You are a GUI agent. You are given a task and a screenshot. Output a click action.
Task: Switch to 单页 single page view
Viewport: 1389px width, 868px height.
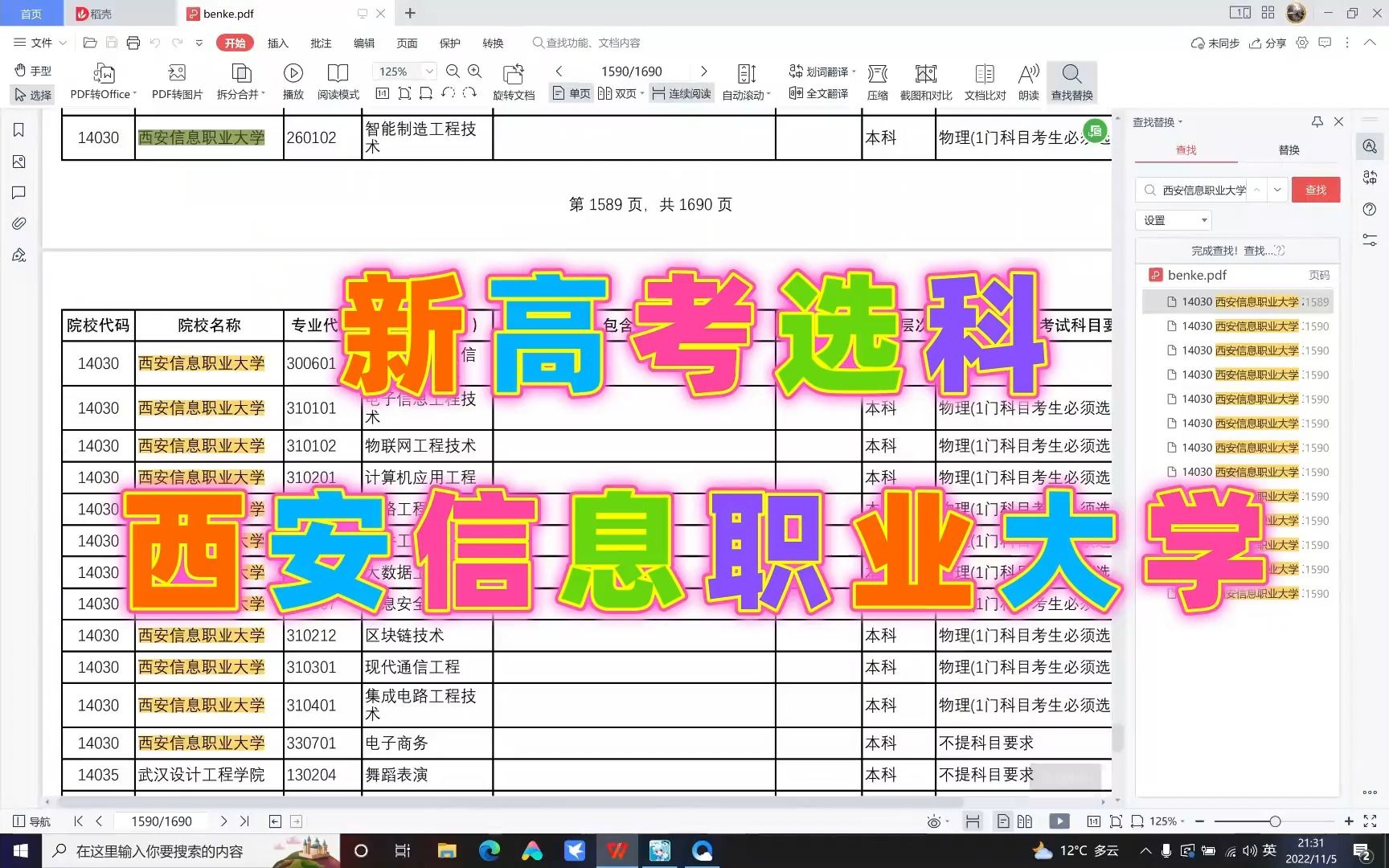[x=572, y=94]
